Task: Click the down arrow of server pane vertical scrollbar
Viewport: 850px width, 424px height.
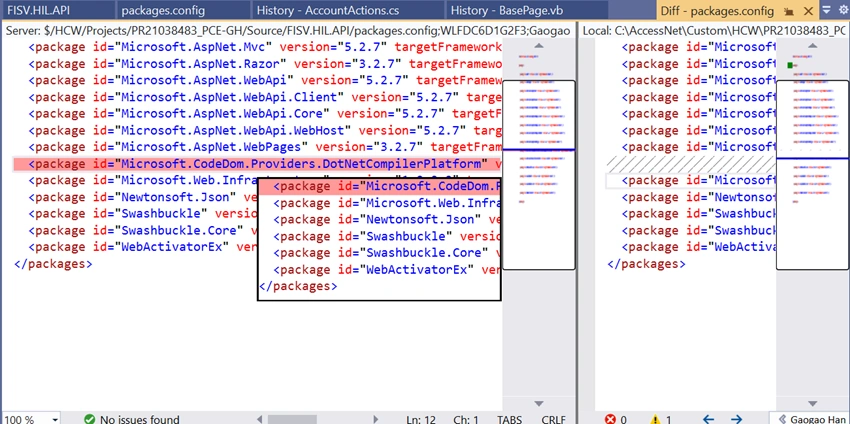Action: (538, 403)
